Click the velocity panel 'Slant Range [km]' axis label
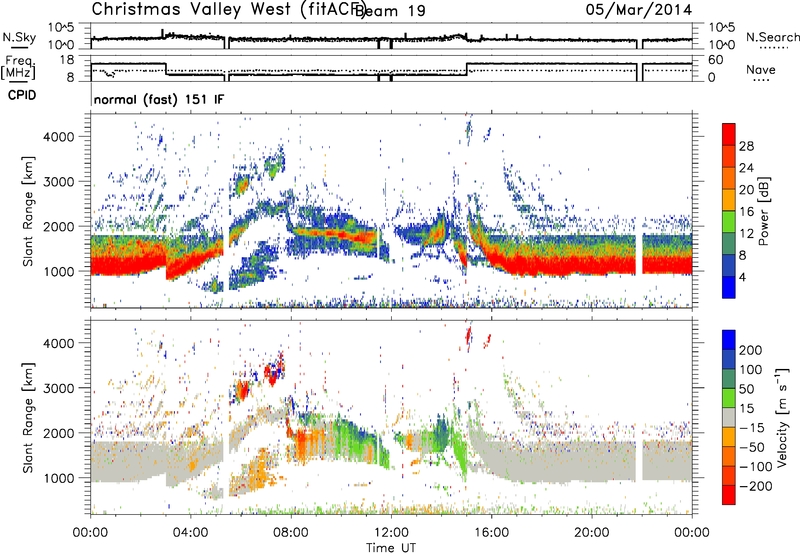 [x=28, y=417]
